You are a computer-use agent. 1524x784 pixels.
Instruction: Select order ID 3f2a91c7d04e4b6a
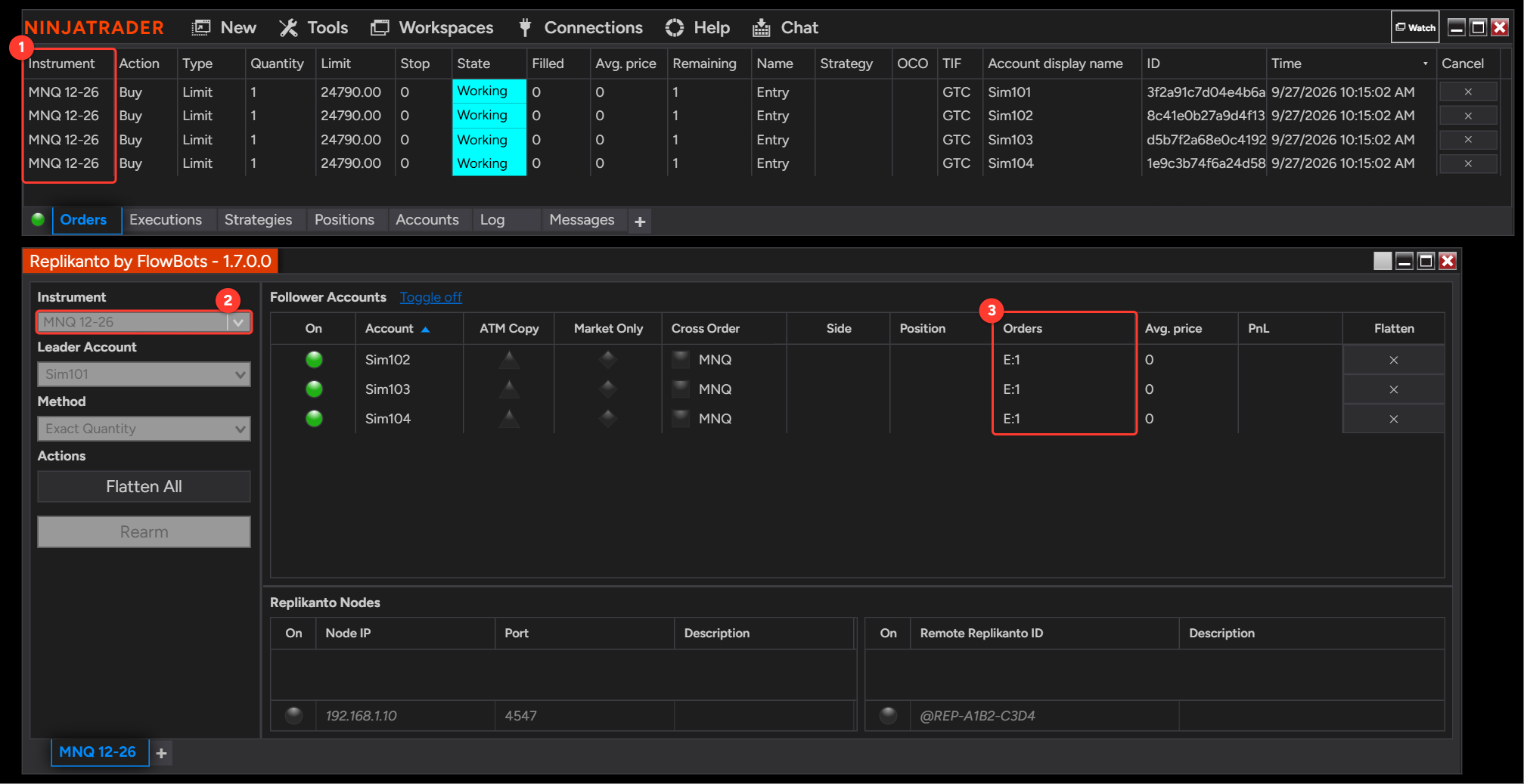click(x=1205, y=92)
